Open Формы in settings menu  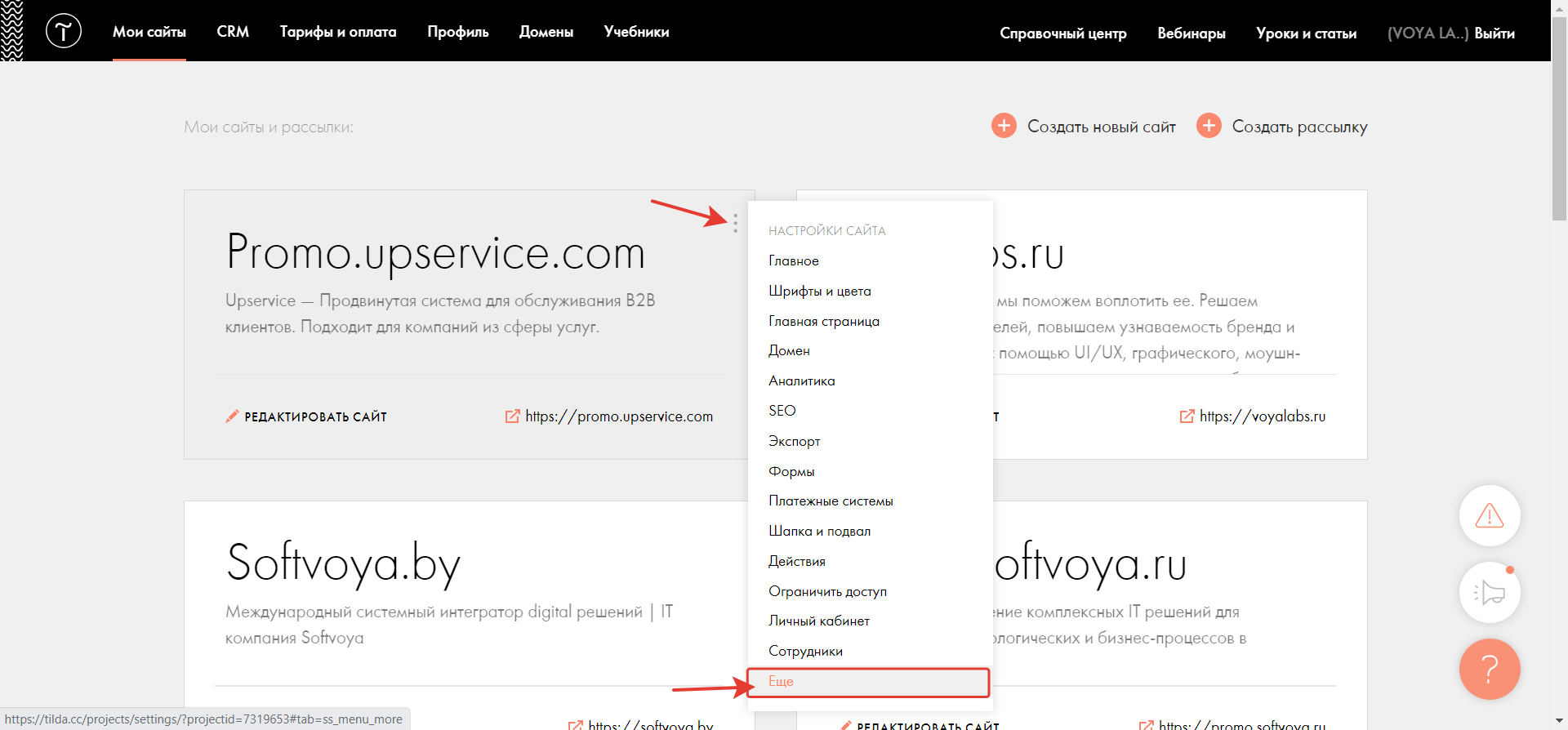791,471
